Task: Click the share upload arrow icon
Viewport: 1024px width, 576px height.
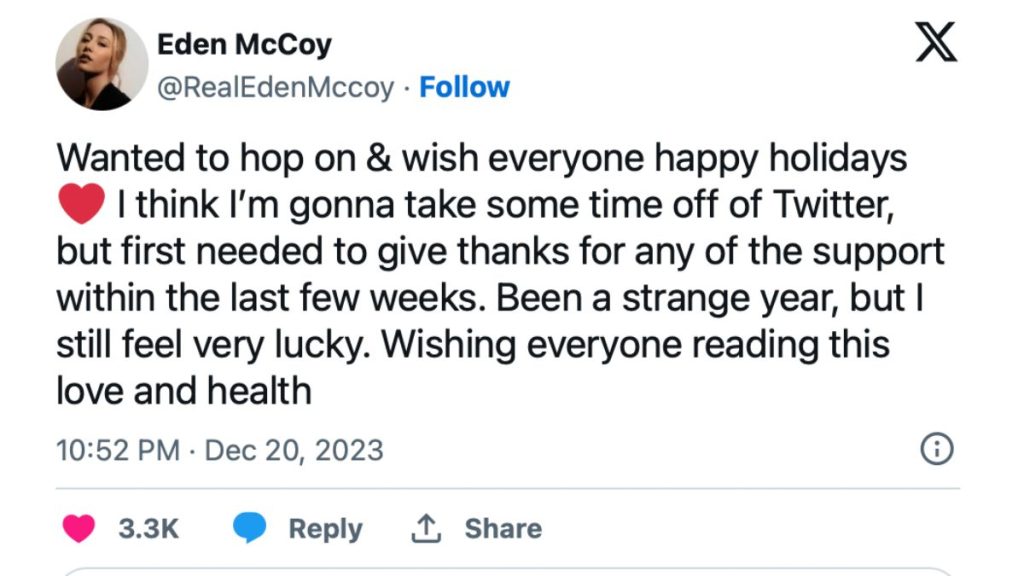Action: (426, 528)
